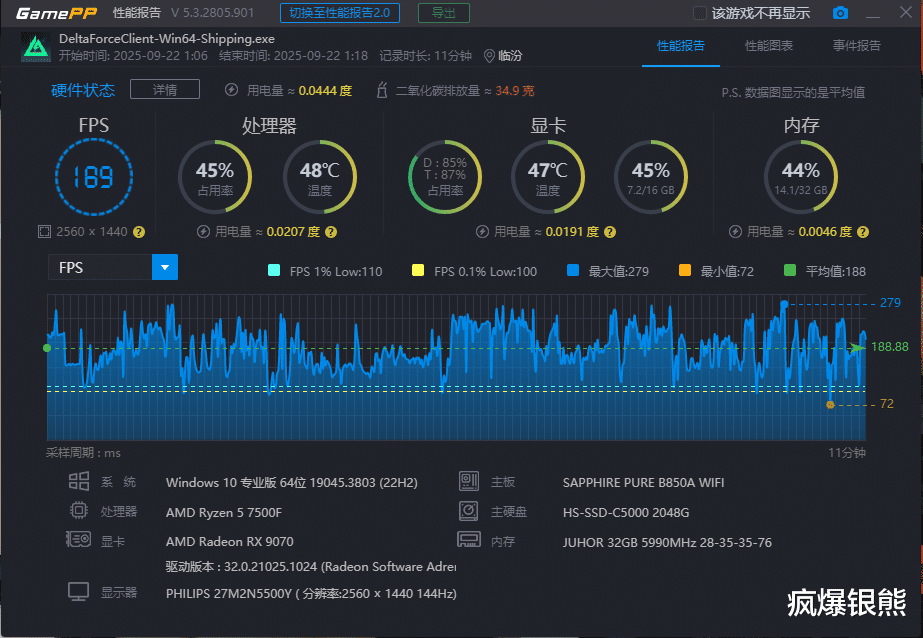The image size is (923, 638).
Task: Click the FPS 189 circular gauge
Action: [94, 177]
